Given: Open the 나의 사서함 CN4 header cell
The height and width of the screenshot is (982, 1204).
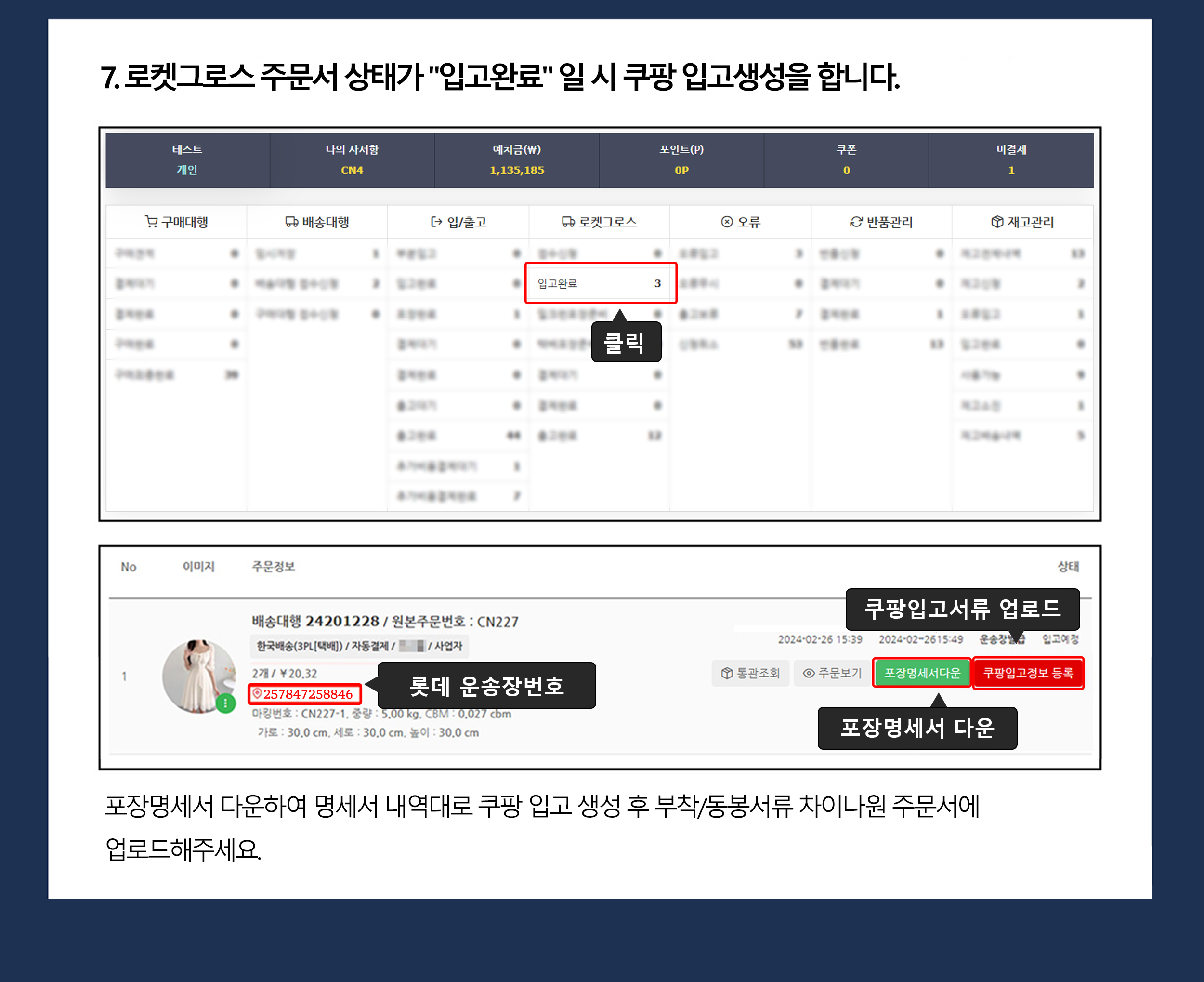Looking at the screenshot, I should [x=352, y=160].
